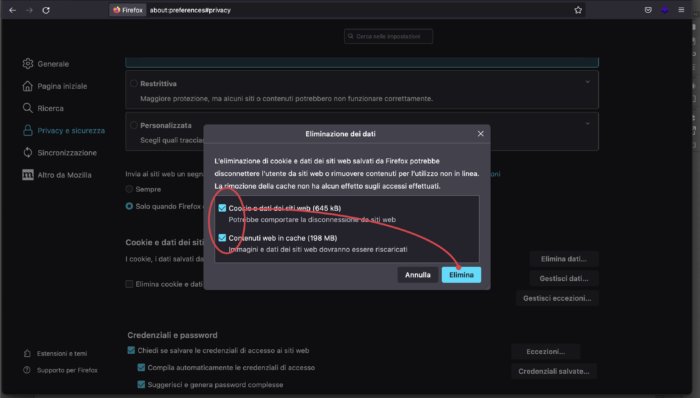
Task: Click the Elimina dati... button
Action: 564,259
